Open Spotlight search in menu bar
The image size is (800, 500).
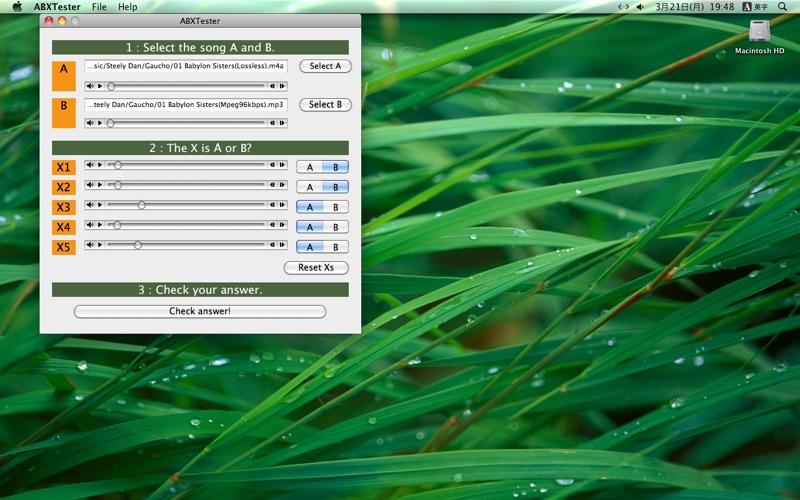point(782,7)
